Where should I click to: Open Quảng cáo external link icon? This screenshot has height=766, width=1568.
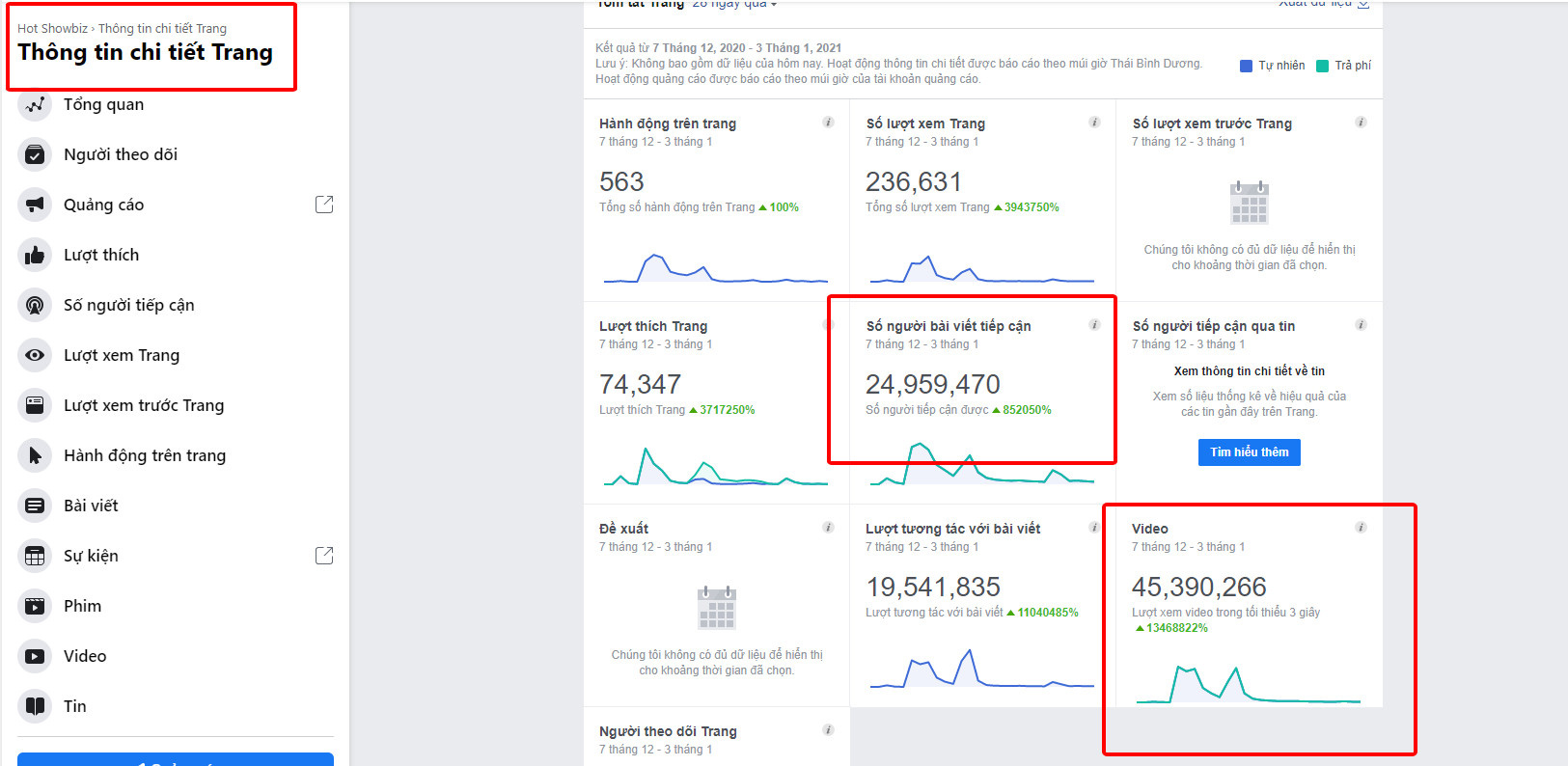[324, 205]
